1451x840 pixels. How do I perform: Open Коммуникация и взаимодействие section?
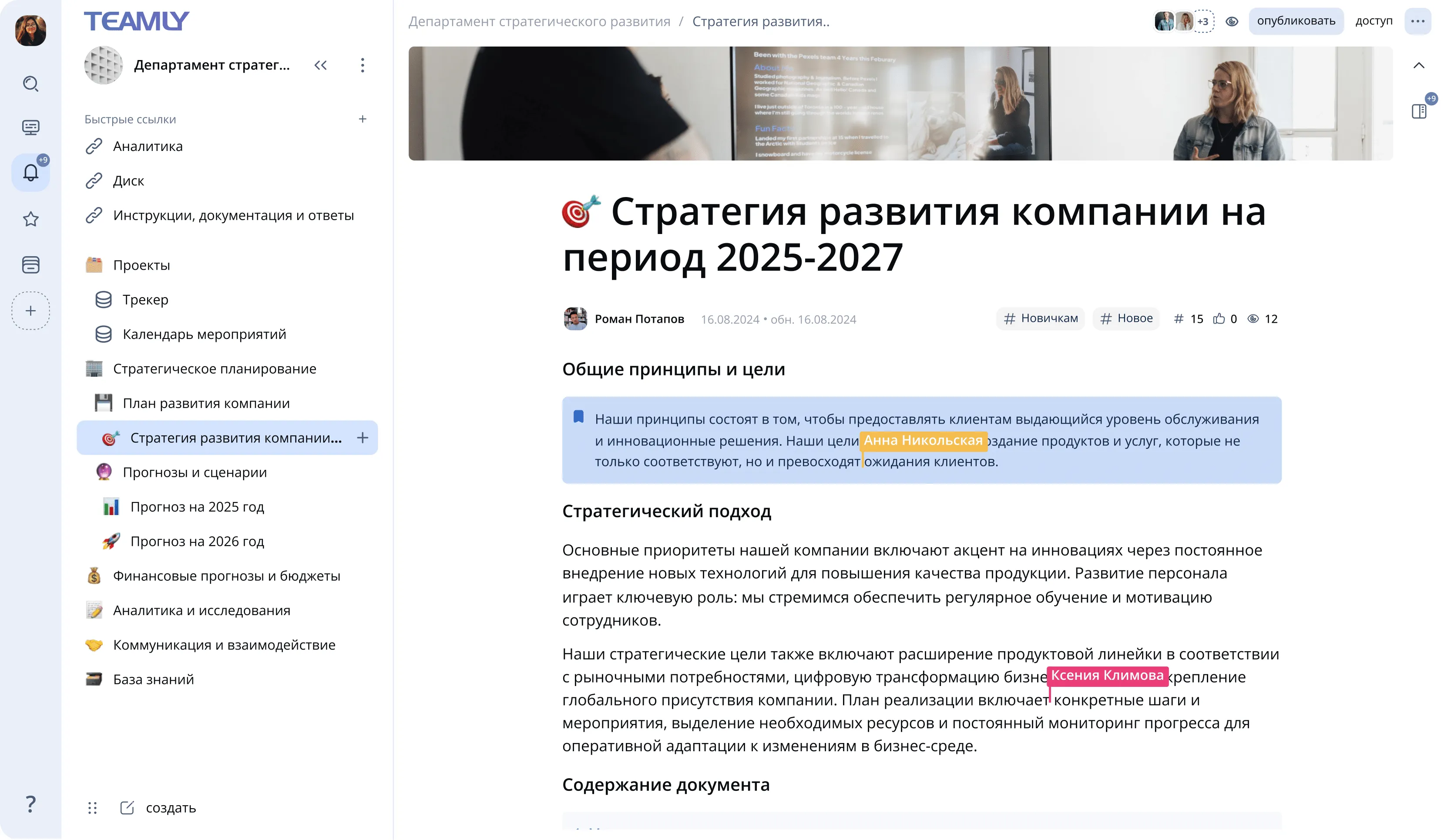point(223,645)
